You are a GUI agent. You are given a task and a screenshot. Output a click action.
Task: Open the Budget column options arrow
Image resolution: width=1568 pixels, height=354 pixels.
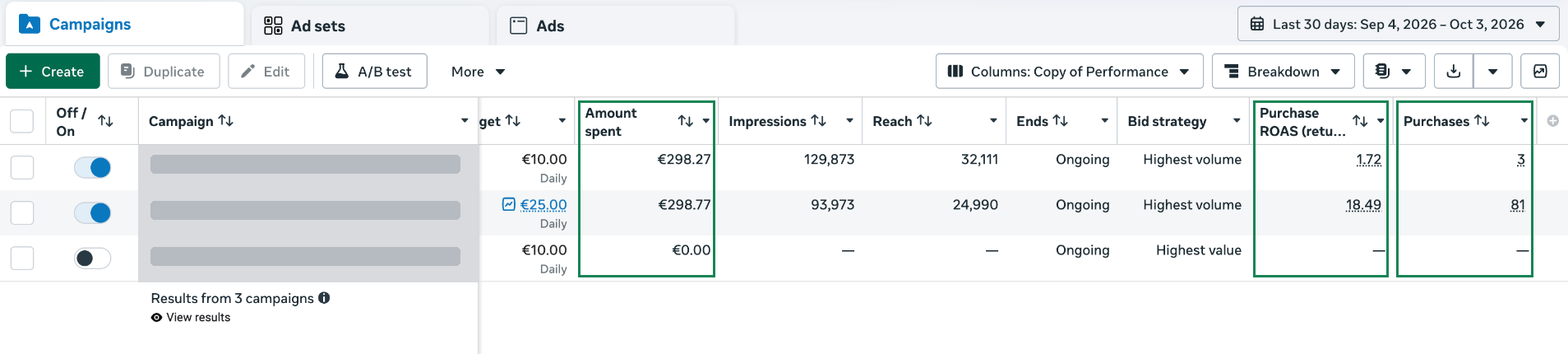(x=562, y=121)
